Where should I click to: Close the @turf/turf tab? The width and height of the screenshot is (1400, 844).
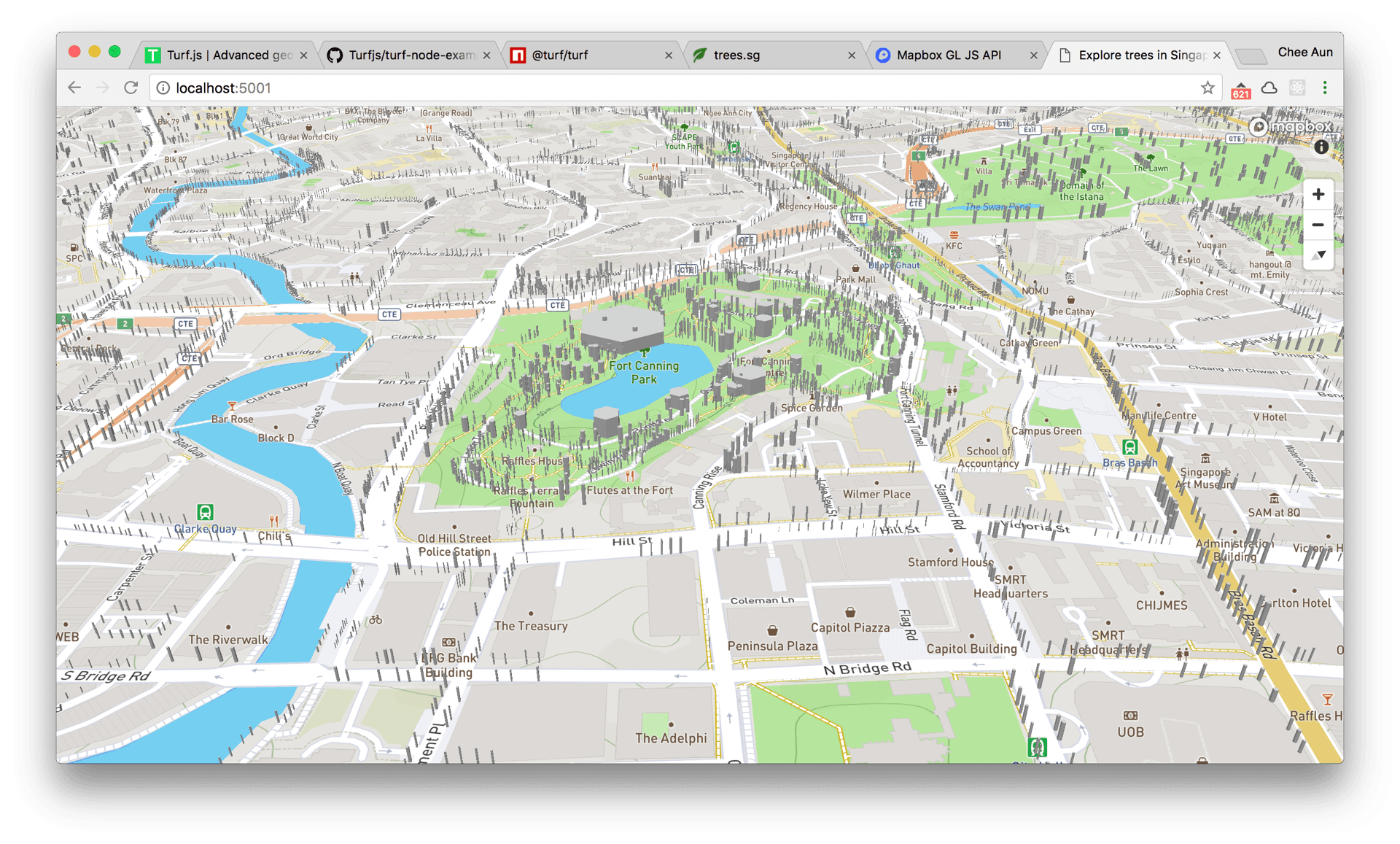click(x=669, y=55)
